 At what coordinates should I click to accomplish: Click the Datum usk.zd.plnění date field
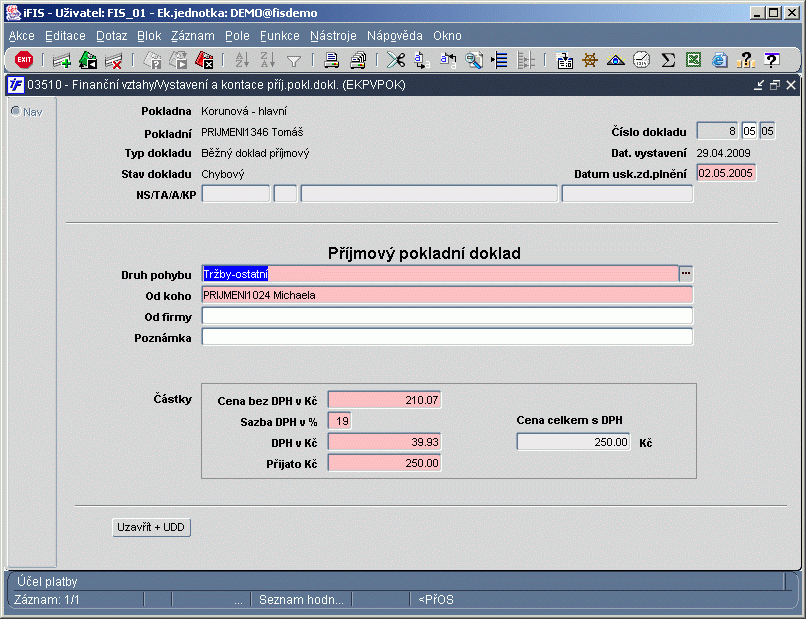point(727,173)
